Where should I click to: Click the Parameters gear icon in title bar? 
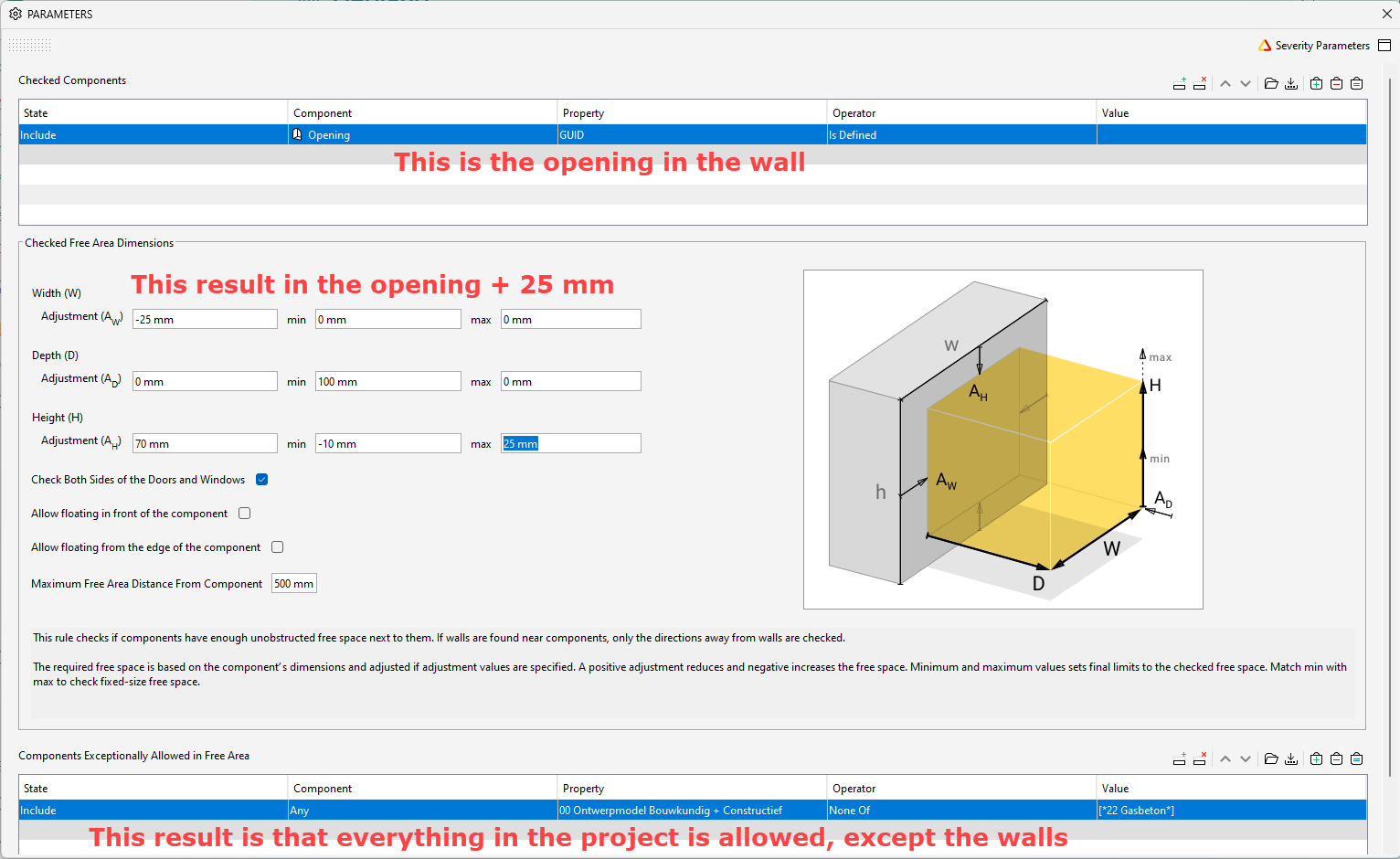coord(16,14)
